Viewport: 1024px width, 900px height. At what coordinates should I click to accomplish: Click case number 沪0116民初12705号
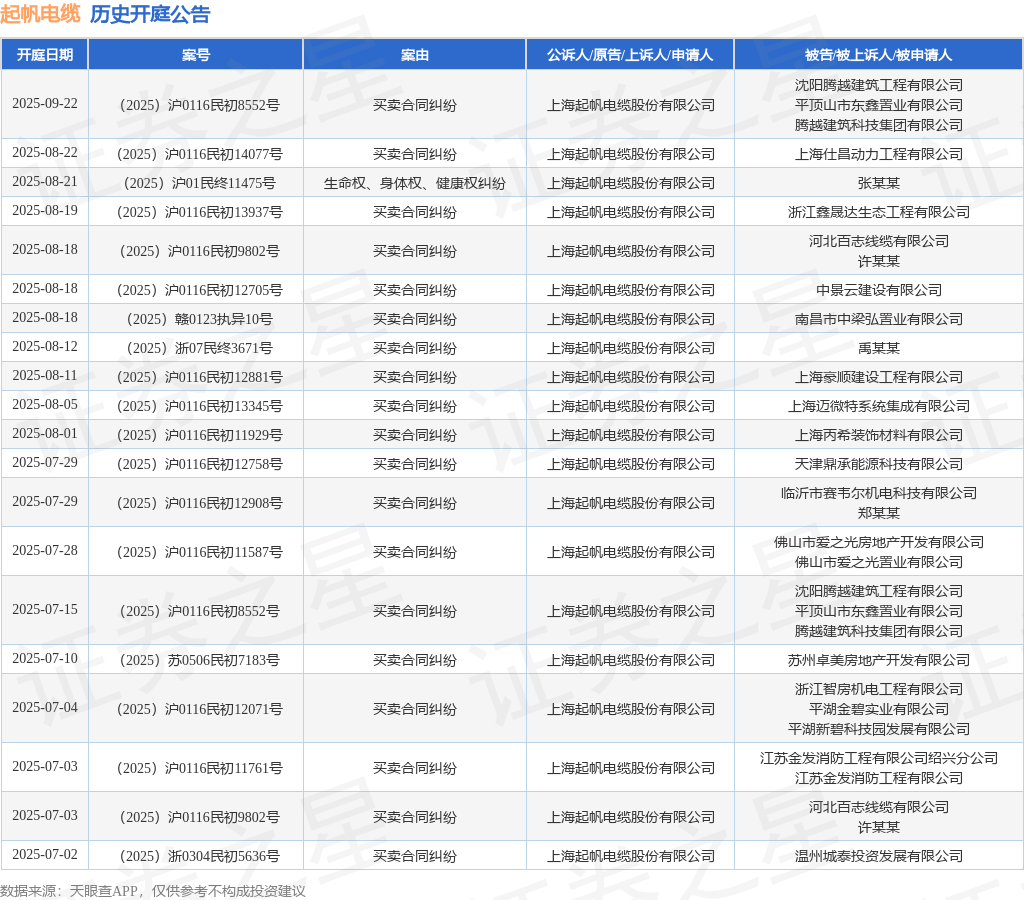point(199,290)
